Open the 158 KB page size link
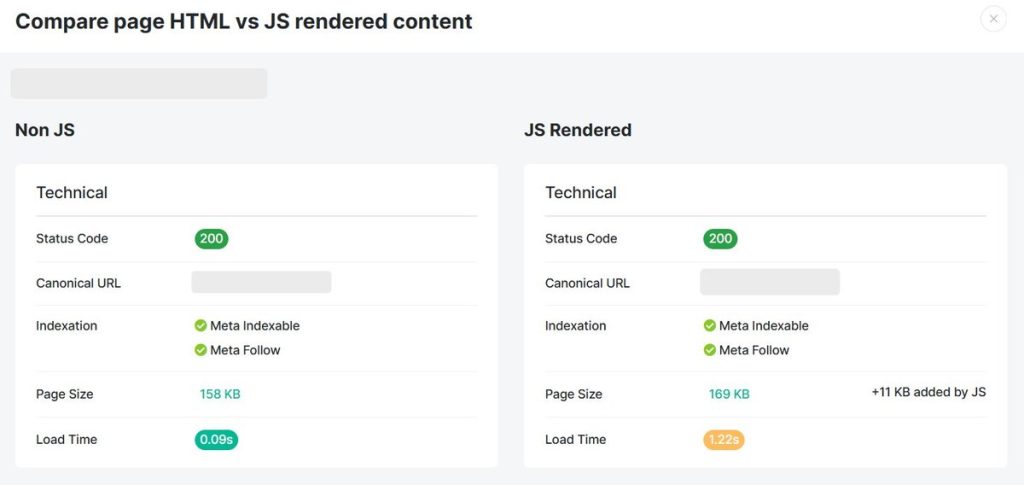Image resolution: width=1024 pixels, height=485 pixels. pyautogui.click(x=220, y=394)
